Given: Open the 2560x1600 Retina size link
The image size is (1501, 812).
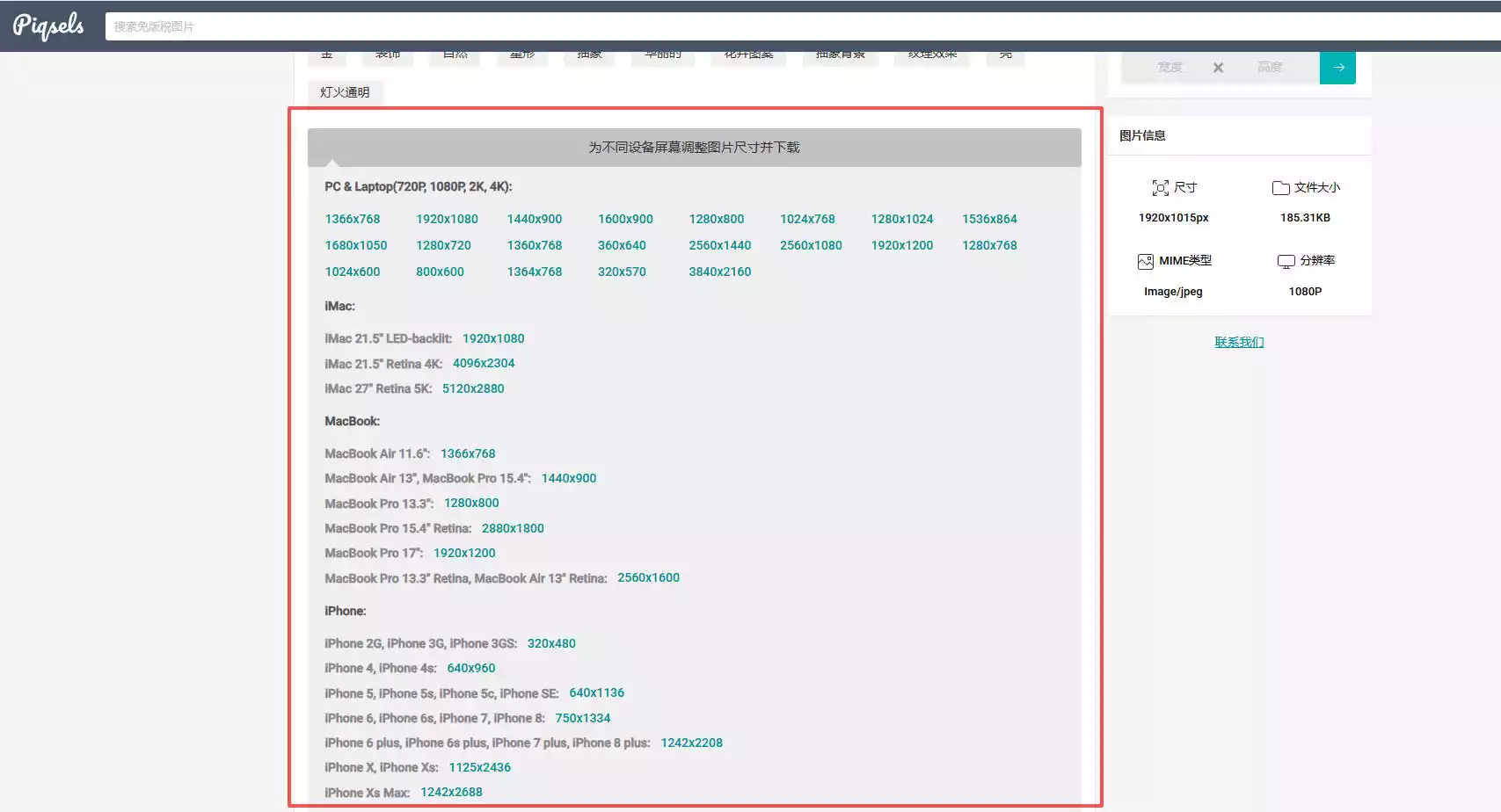Looking at the screenshot, I should click(648, 578).
